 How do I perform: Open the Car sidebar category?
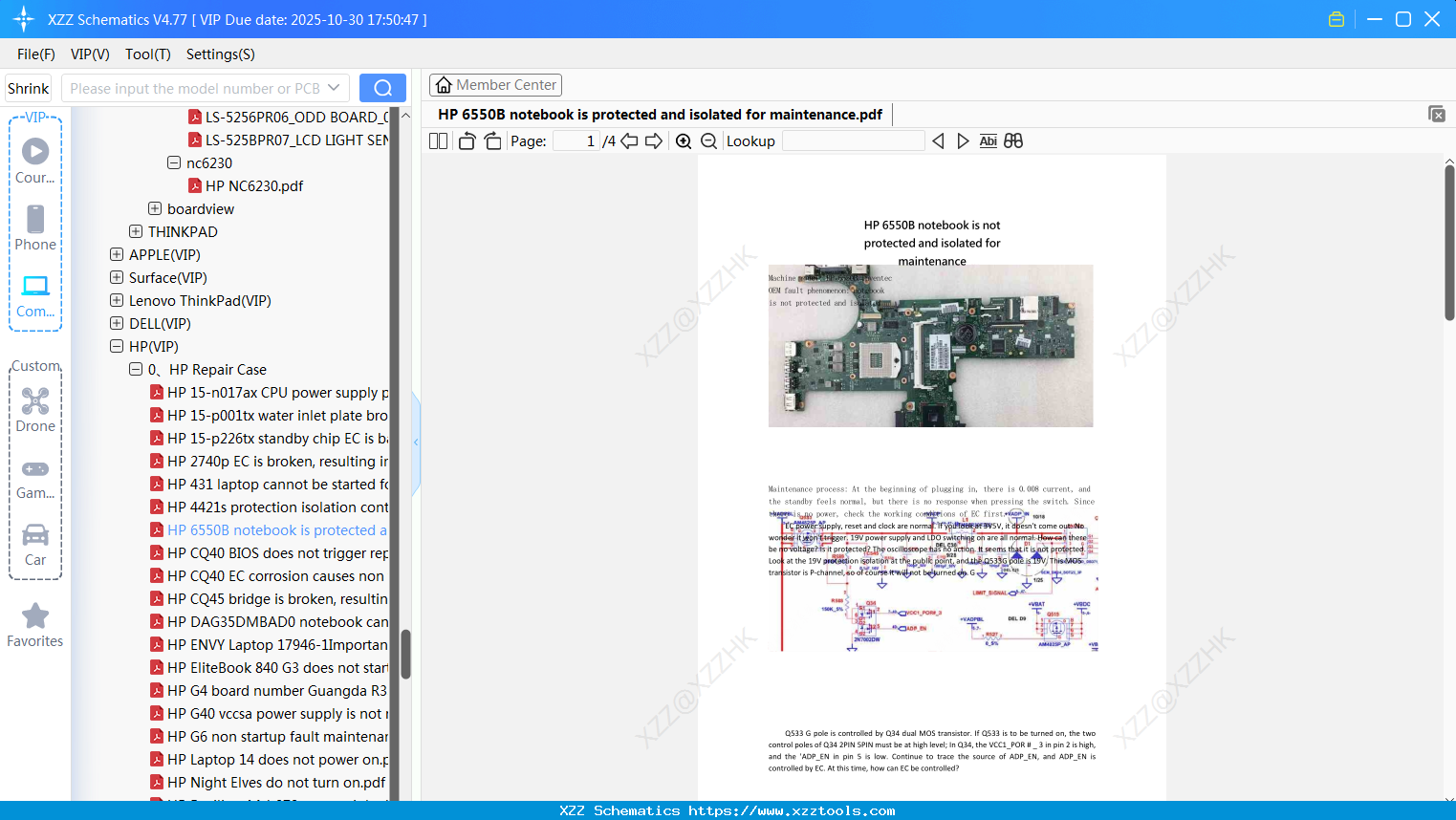(x=35, y=545)
